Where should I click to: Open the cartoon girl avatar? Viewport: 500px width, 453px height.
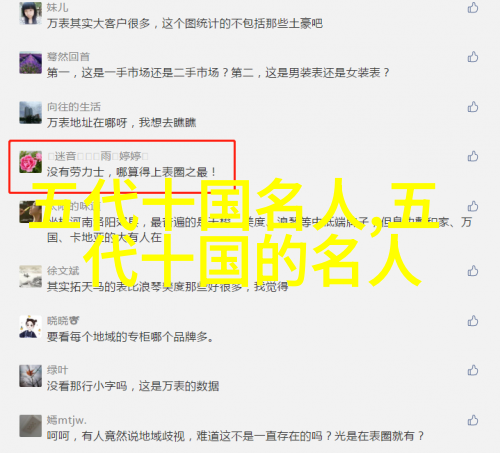[31, 326]
